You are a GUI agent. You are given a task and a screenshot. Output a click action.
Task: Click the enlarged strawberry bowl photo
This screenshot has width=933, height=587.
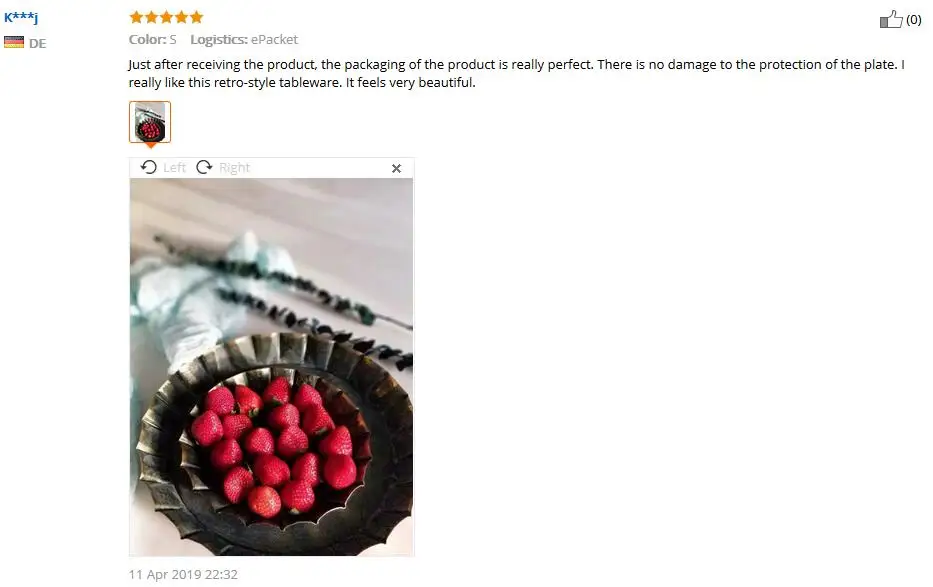click(271, 367)
